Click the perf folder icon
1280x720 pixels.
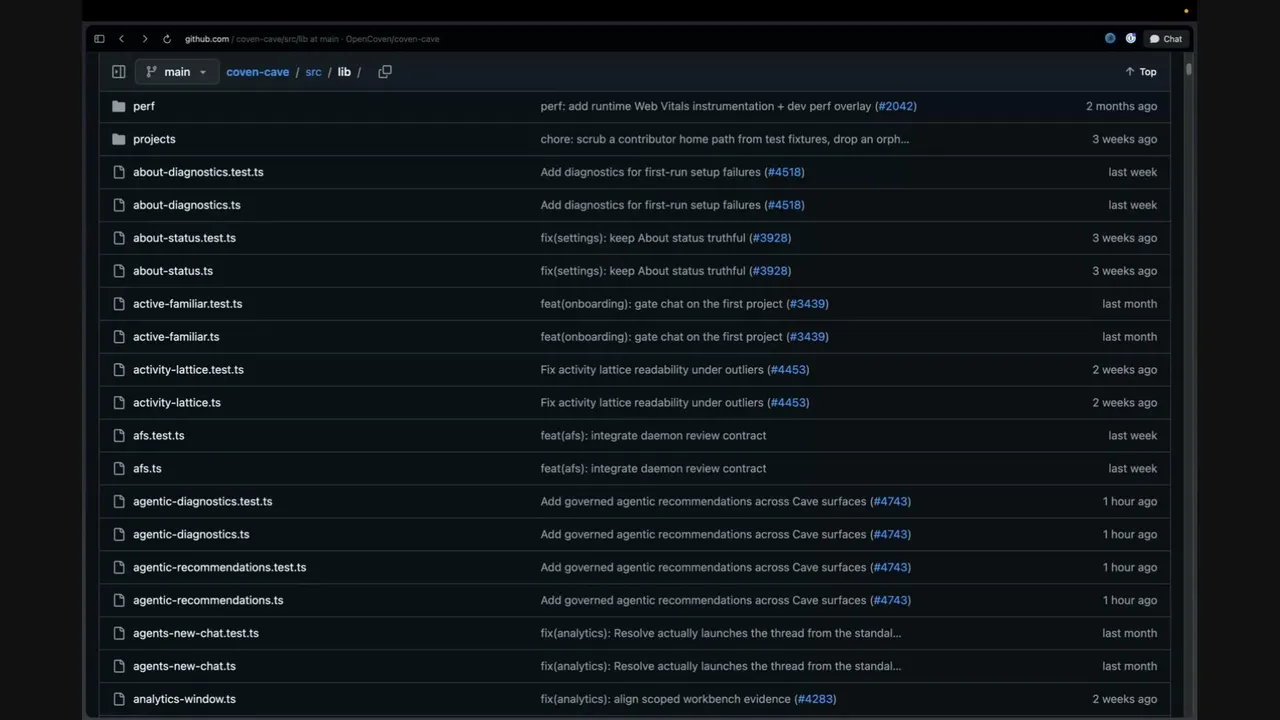click(x=119, y=106)
